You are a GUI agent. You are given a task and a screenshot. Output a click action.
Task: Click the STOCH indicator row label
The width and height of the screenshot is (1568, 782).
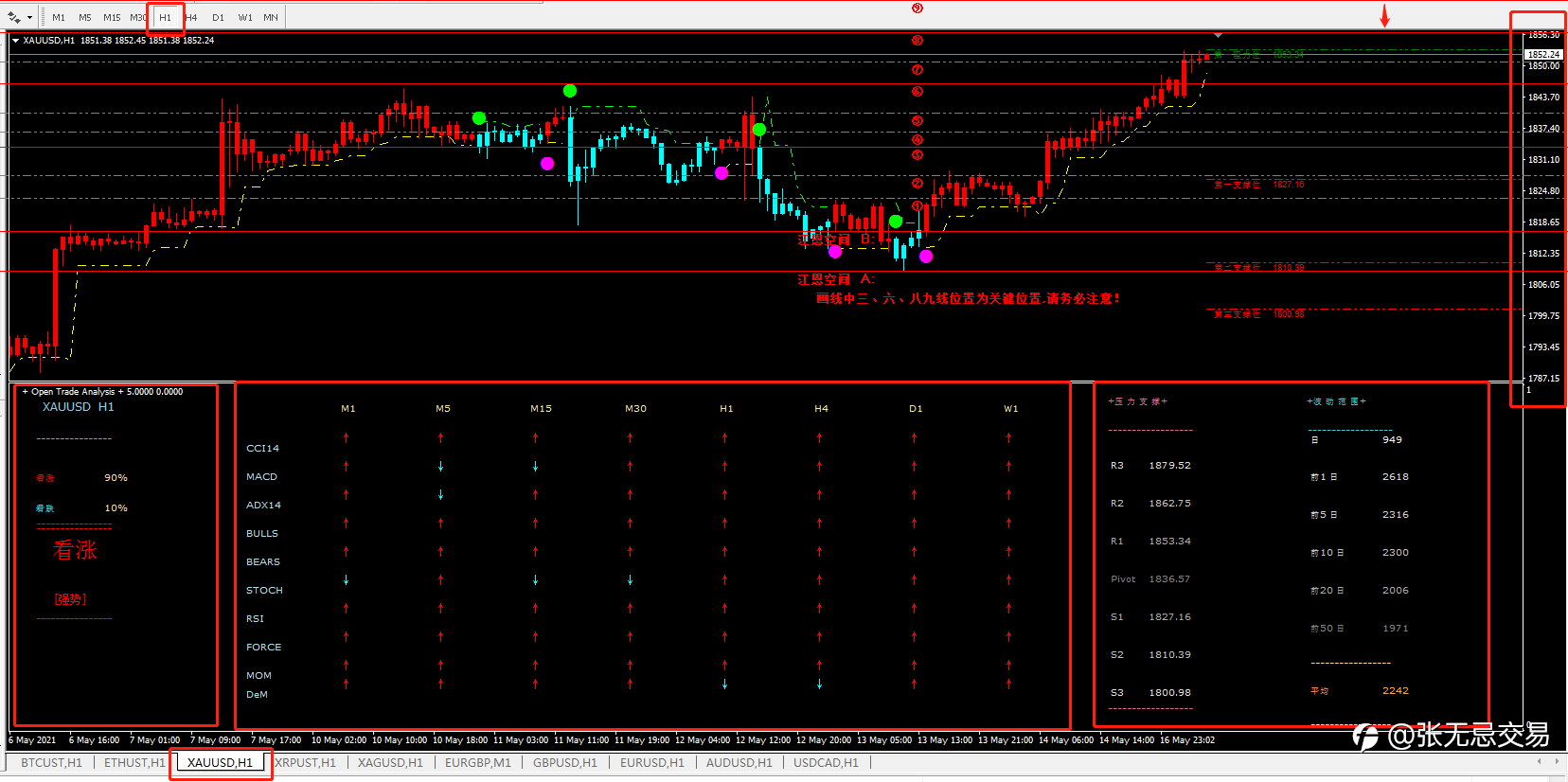pos(264,590)
